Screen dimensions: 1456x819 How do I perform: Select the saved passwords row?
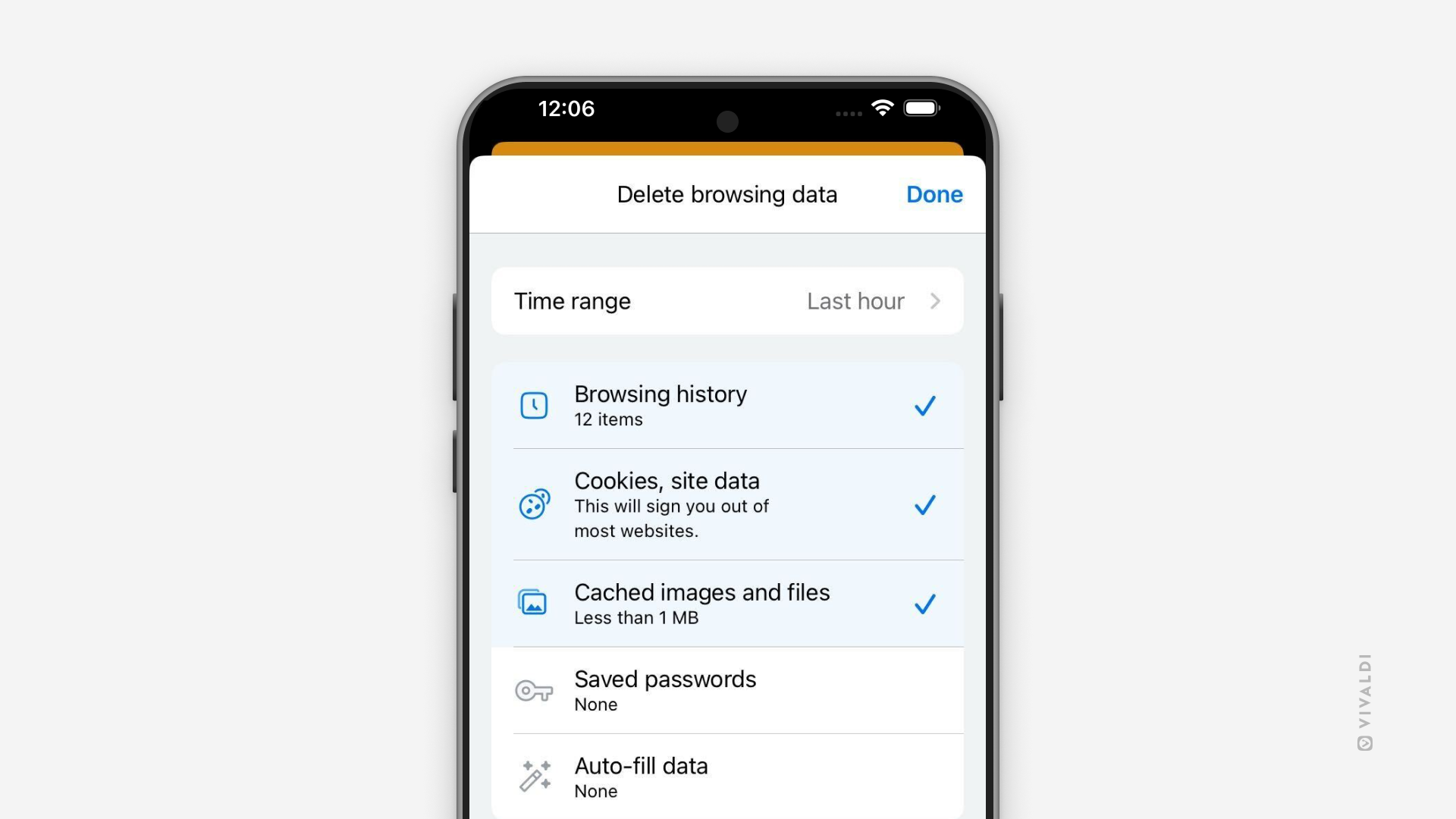(x=728, y=690)
